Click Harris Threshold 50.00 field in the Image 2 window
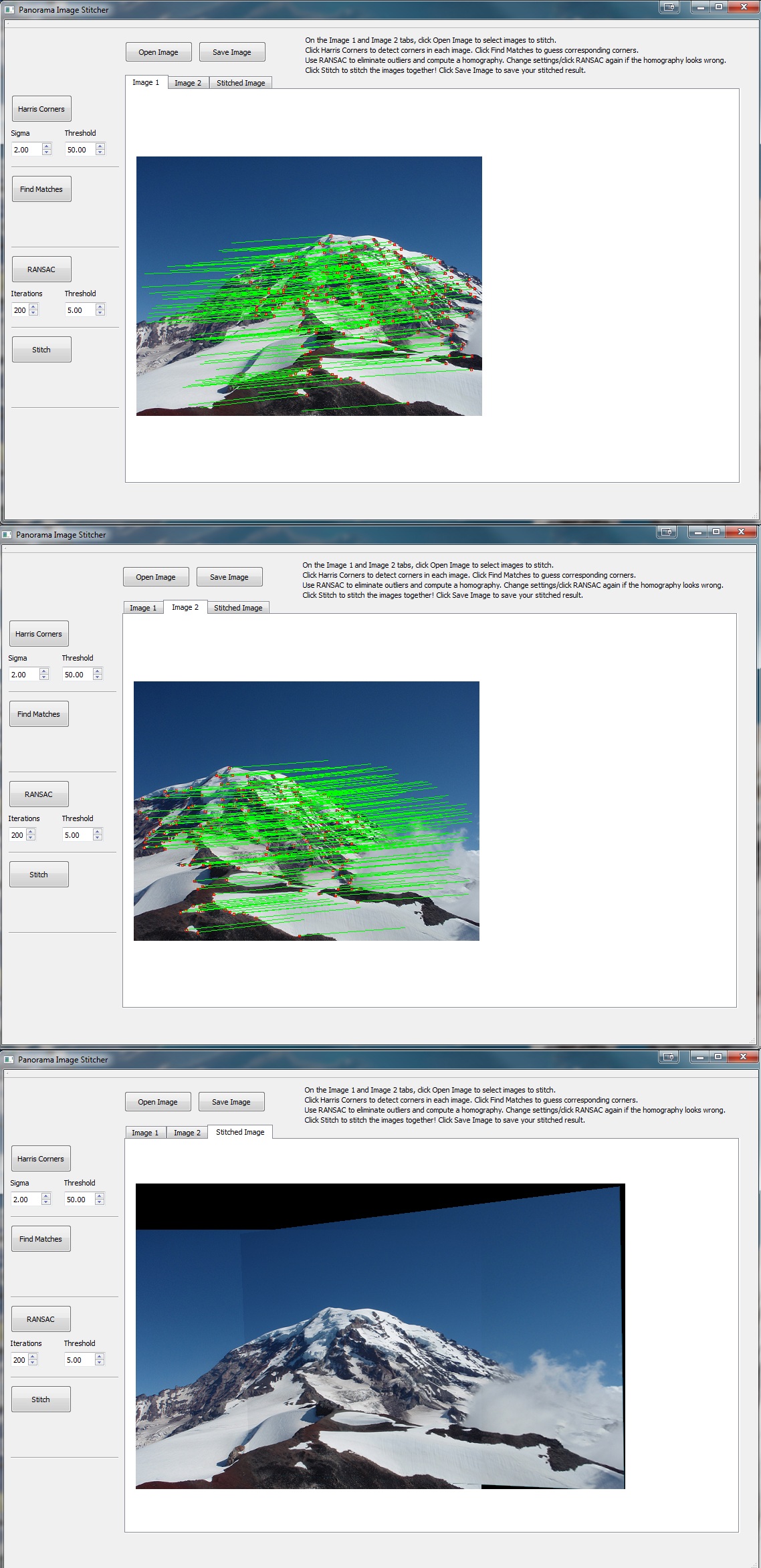 77,675
